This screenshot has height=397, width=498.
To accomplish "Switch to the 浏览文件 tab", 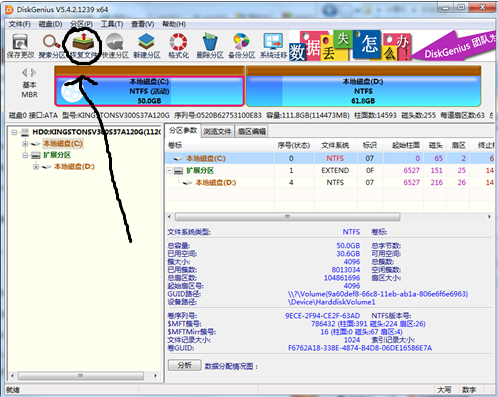I will (x=217, y=131).
